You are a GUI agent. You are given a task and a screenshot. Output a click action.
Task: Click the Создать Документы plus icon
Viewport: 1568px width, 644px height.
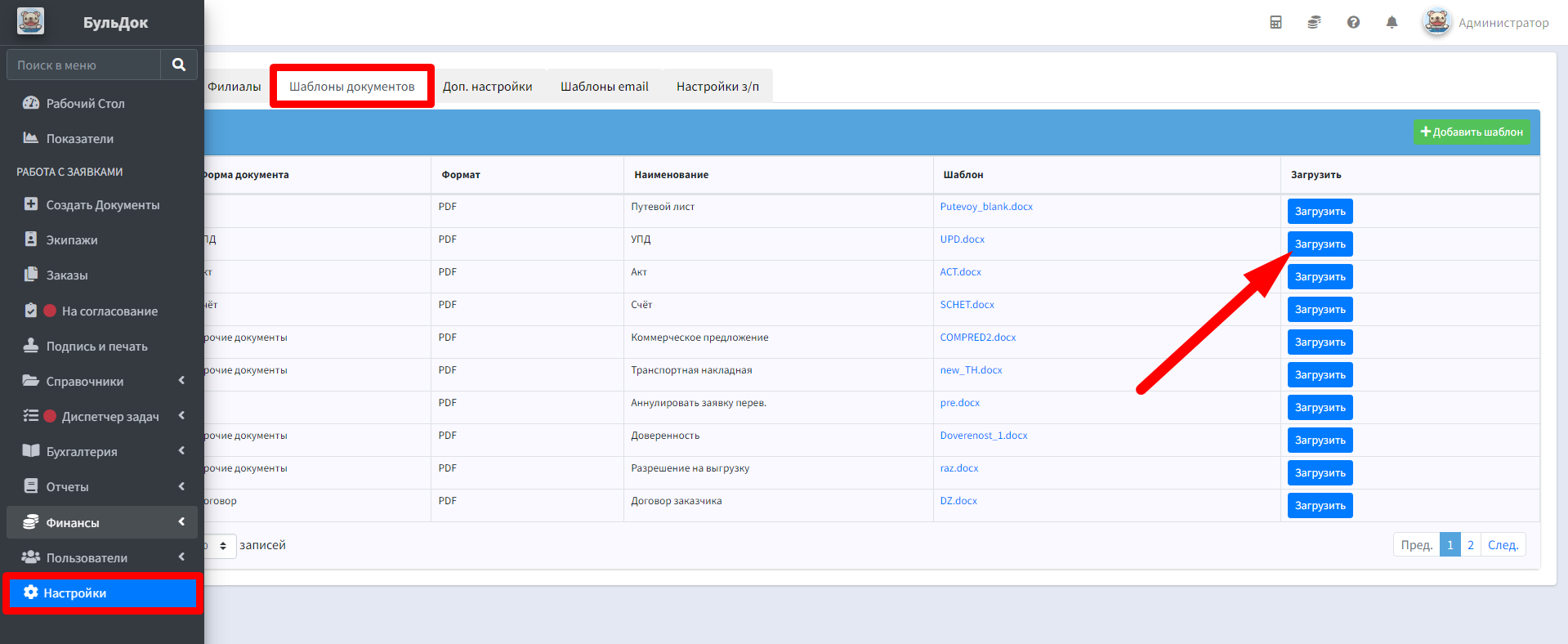click(x=31, y=204)
